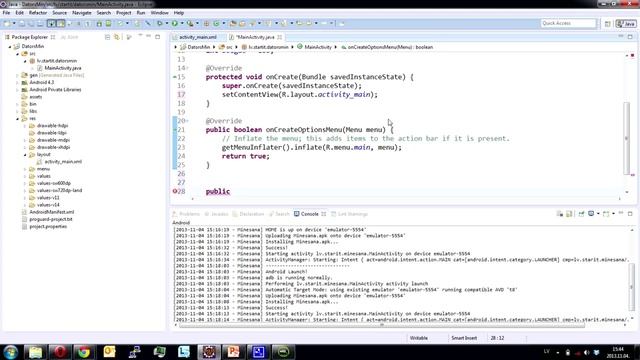Switch to activity_main.xml editor tab

coord(198,37)
